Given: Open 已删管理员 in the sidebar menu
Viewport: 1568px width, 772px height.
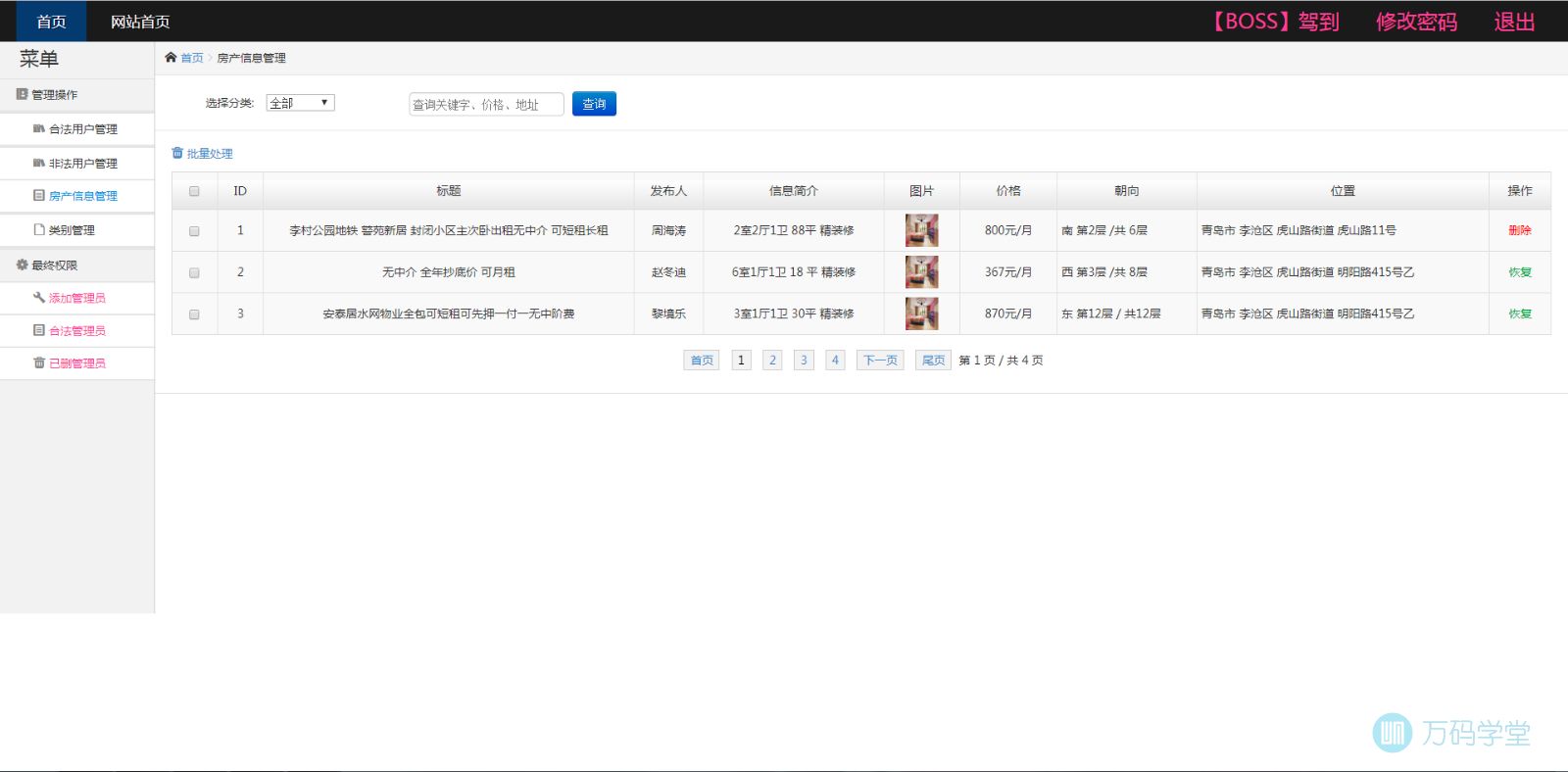Looking at the screenshot, I should [77, 363].
